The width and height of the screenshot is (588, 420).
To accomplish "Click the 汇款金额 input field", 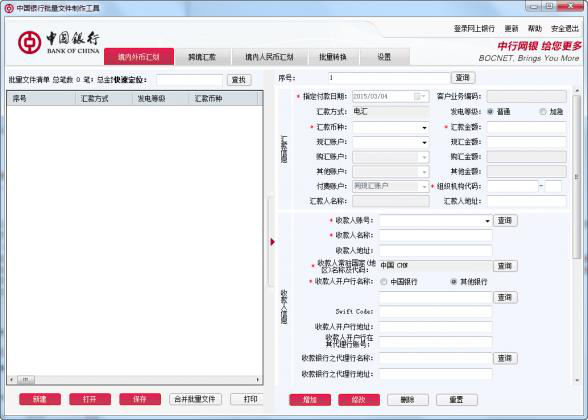I will point(526,128).
